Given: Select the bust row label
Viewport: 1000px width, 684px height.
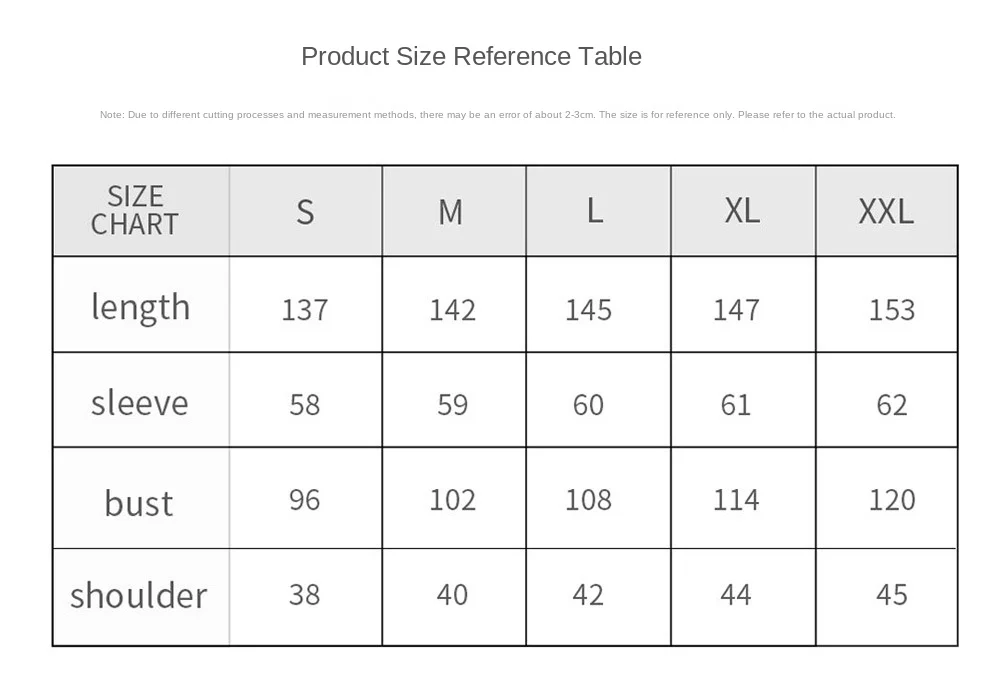Looking at the screenshot, I should 138,502.
